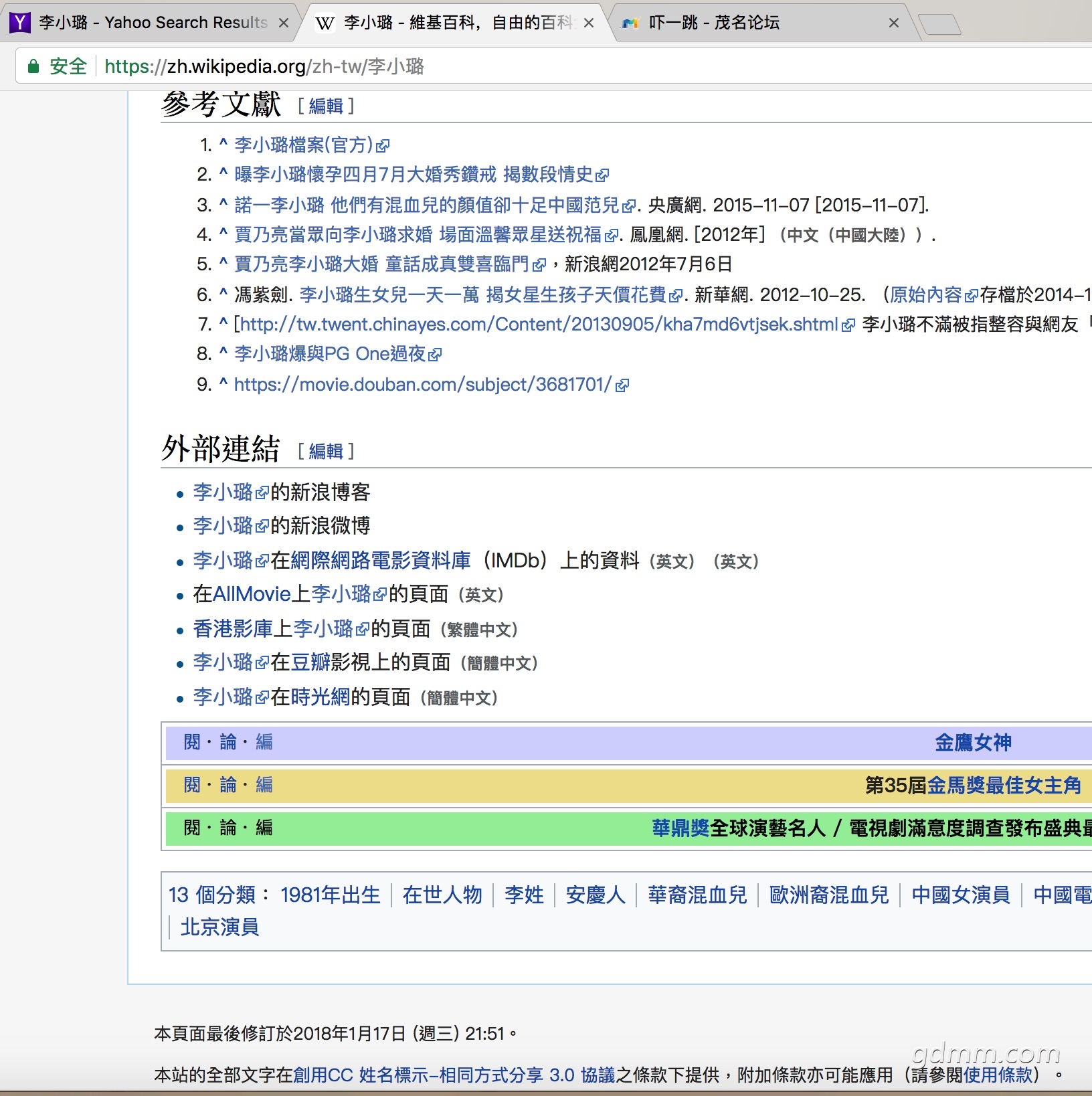Open reference 李小璐爆與PG One過夜
The width and height of the screenshot is (1092, 1096).
click(x=338, y=354)
